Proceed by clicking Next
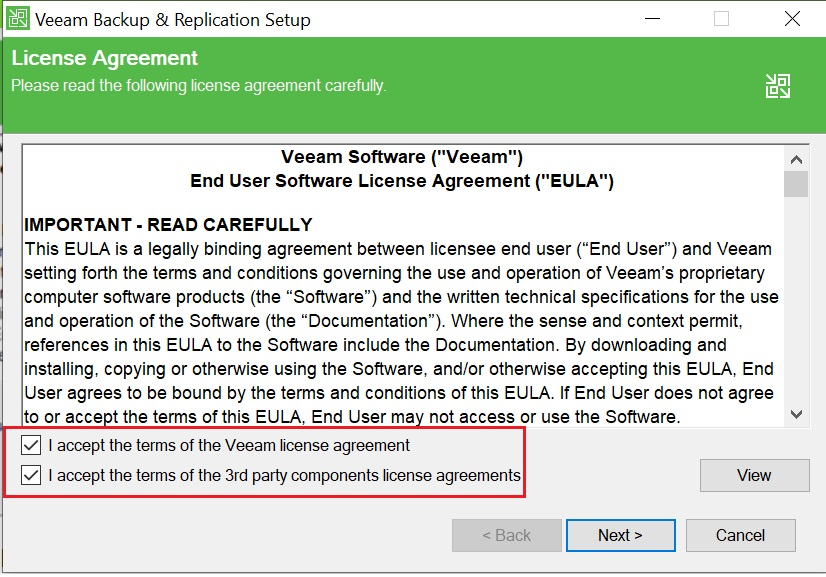Screen dimensions: 826x577 [x=620, y=535]
